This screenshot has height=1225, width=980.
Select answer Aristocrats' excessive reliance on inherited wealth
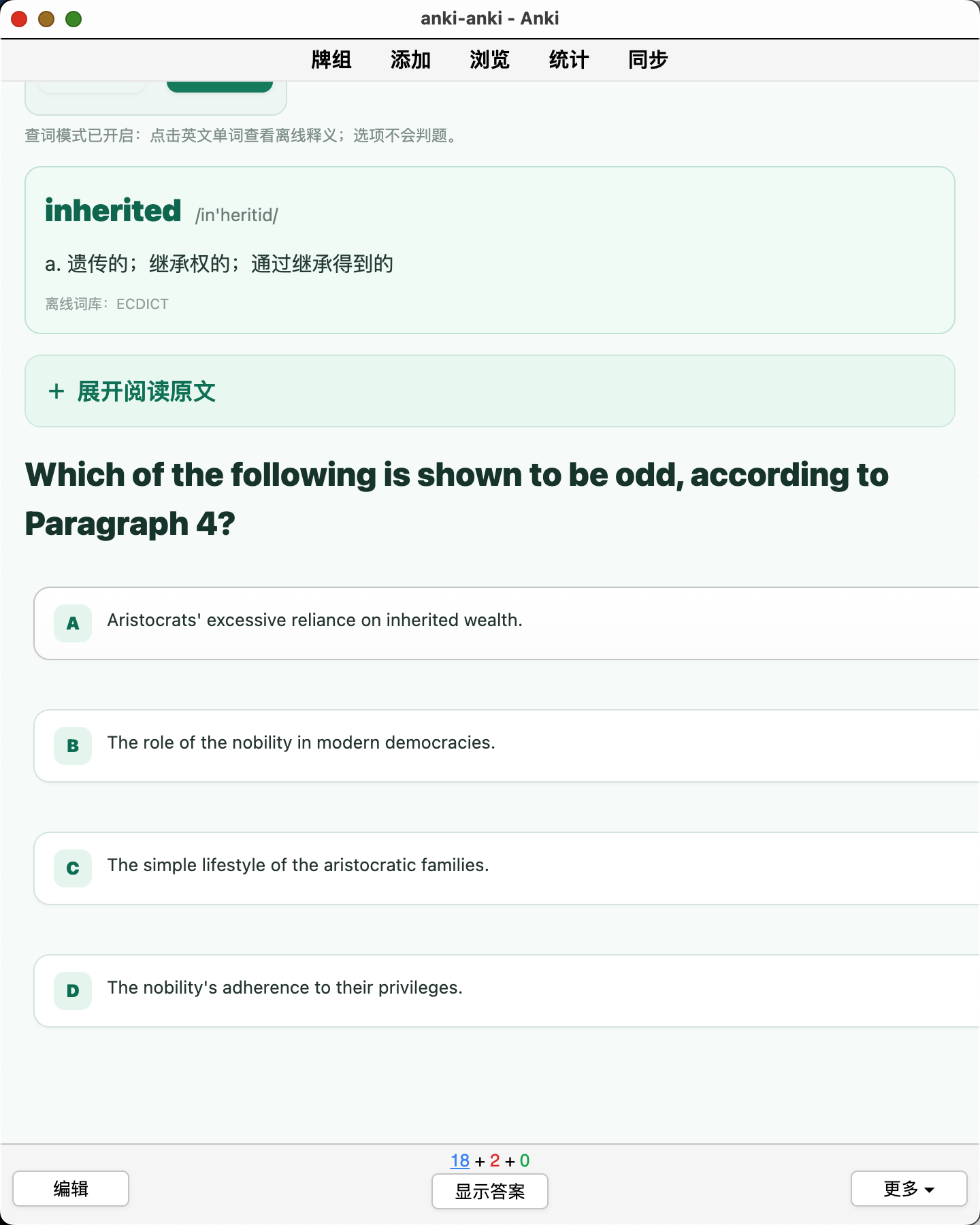pyautogui.click(x=507, y=623)
